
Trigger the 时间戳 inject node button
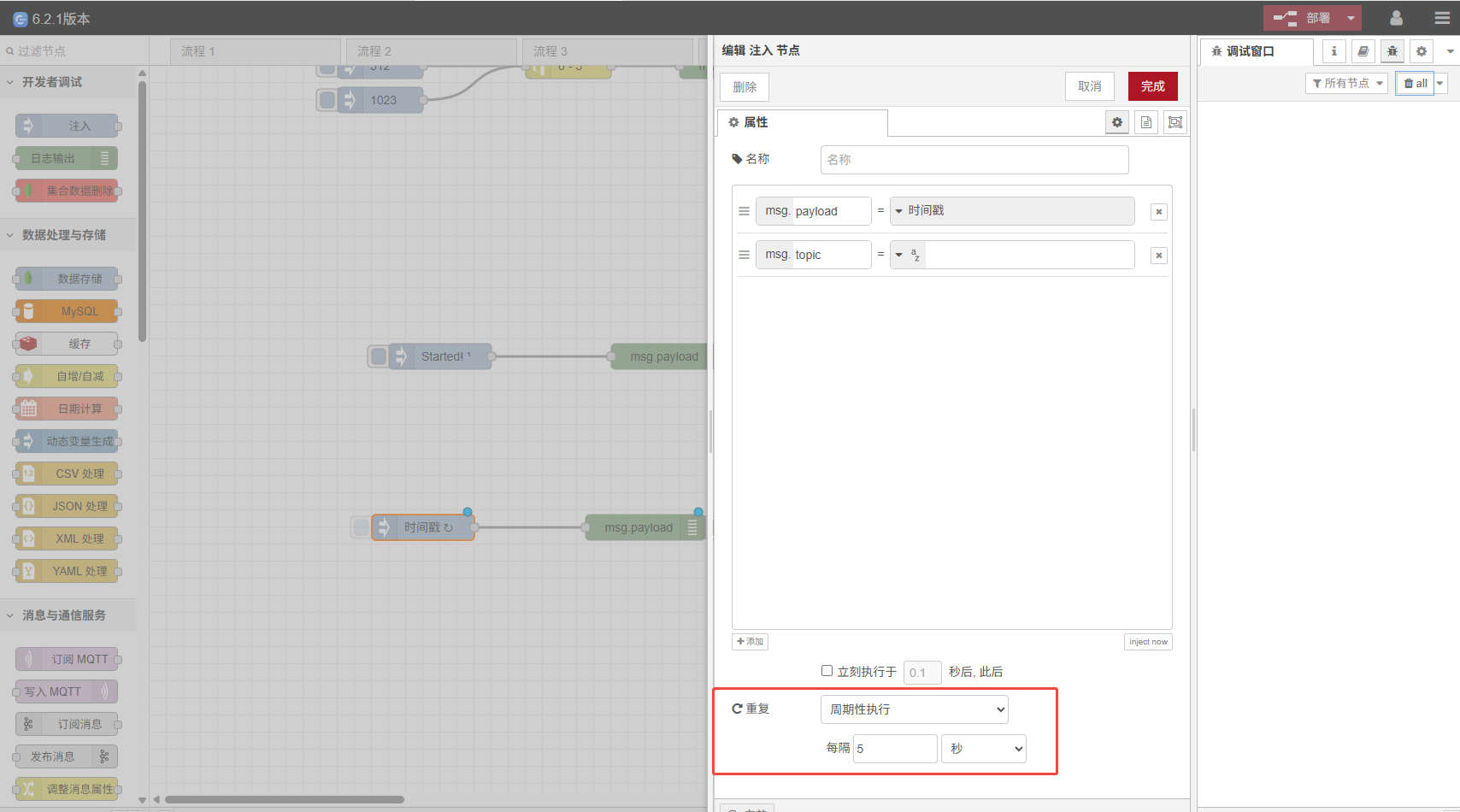[x=362, y=527]
